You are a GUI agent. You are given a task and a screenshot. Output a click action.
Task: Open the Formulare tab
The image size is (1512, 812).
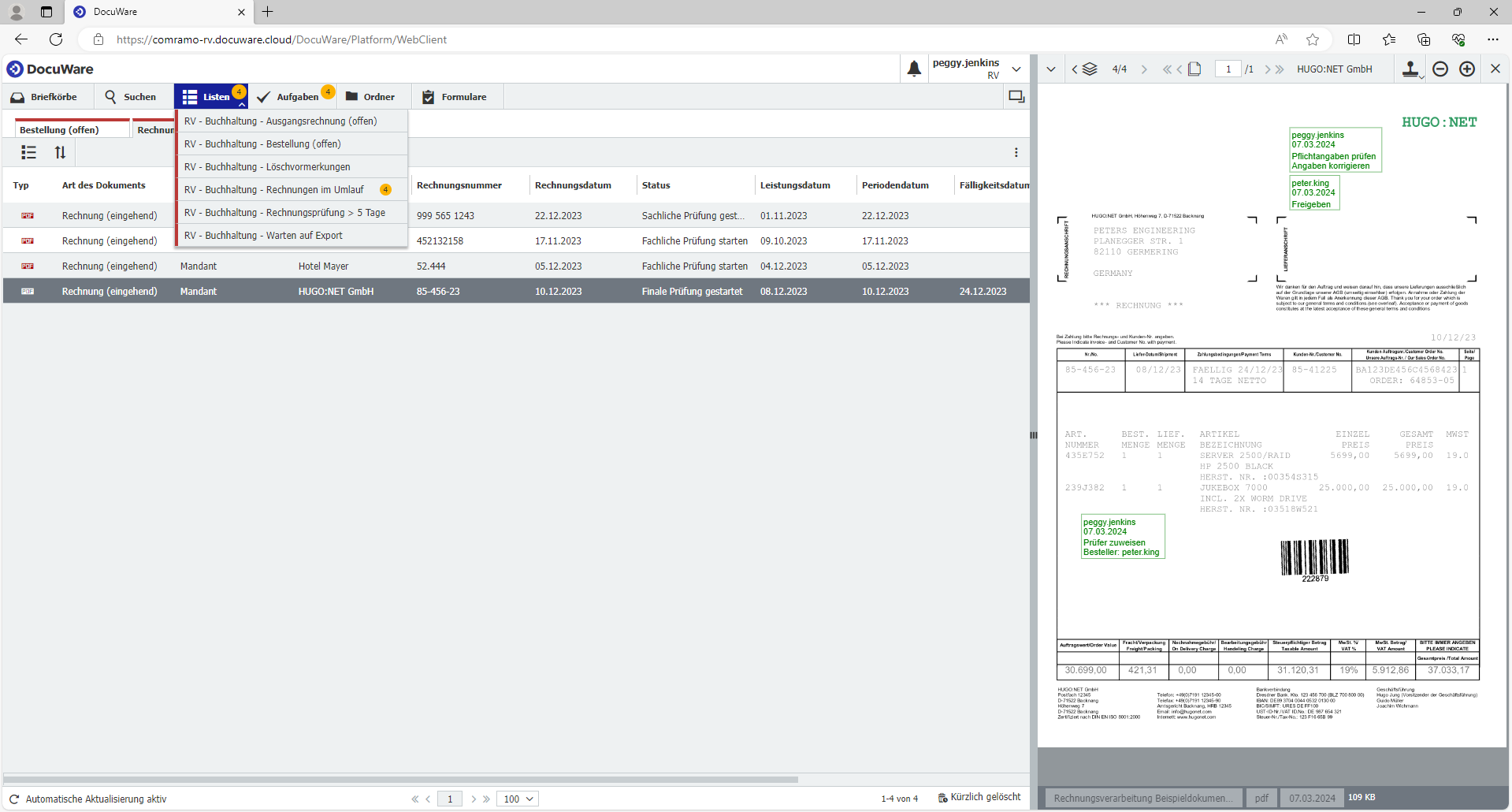point(455,97)
